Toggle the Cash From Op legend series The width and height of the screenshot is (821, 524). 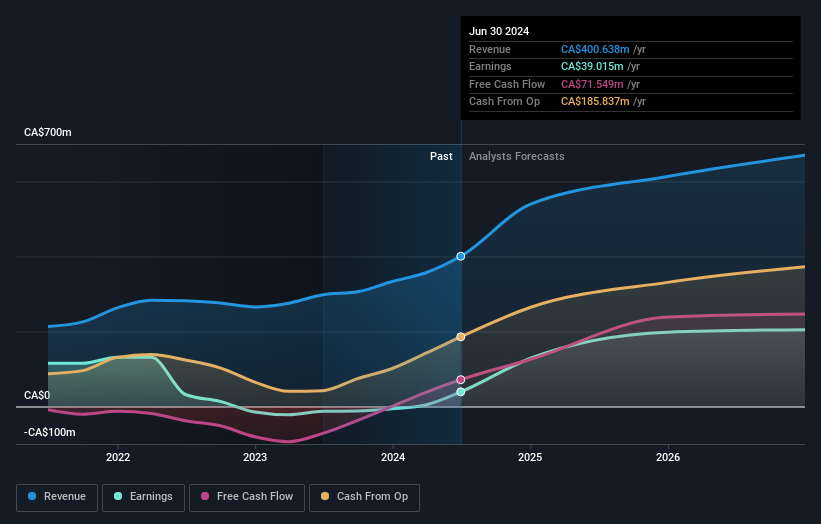tap(364, 497)
